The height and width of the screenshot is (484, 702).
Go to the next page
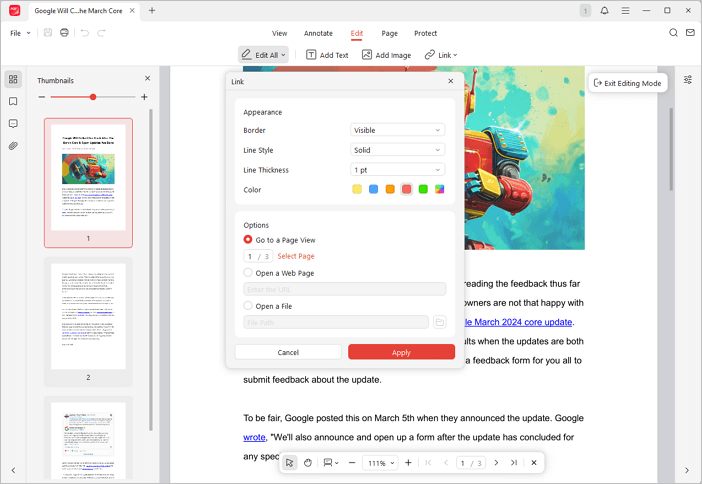[x=496, y=463]
